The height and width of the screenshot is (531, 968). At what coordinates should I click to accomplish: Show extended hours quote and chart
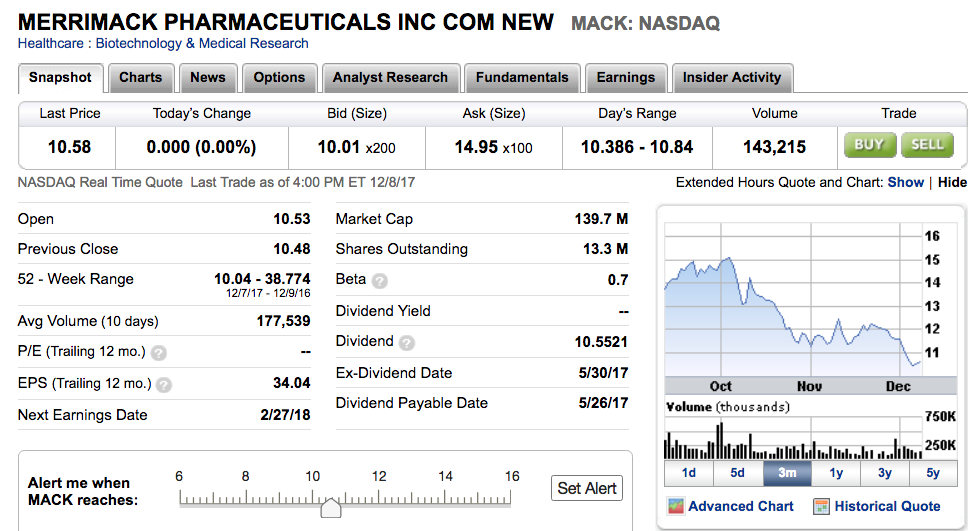pyautogui.click(x=905, y=182)
